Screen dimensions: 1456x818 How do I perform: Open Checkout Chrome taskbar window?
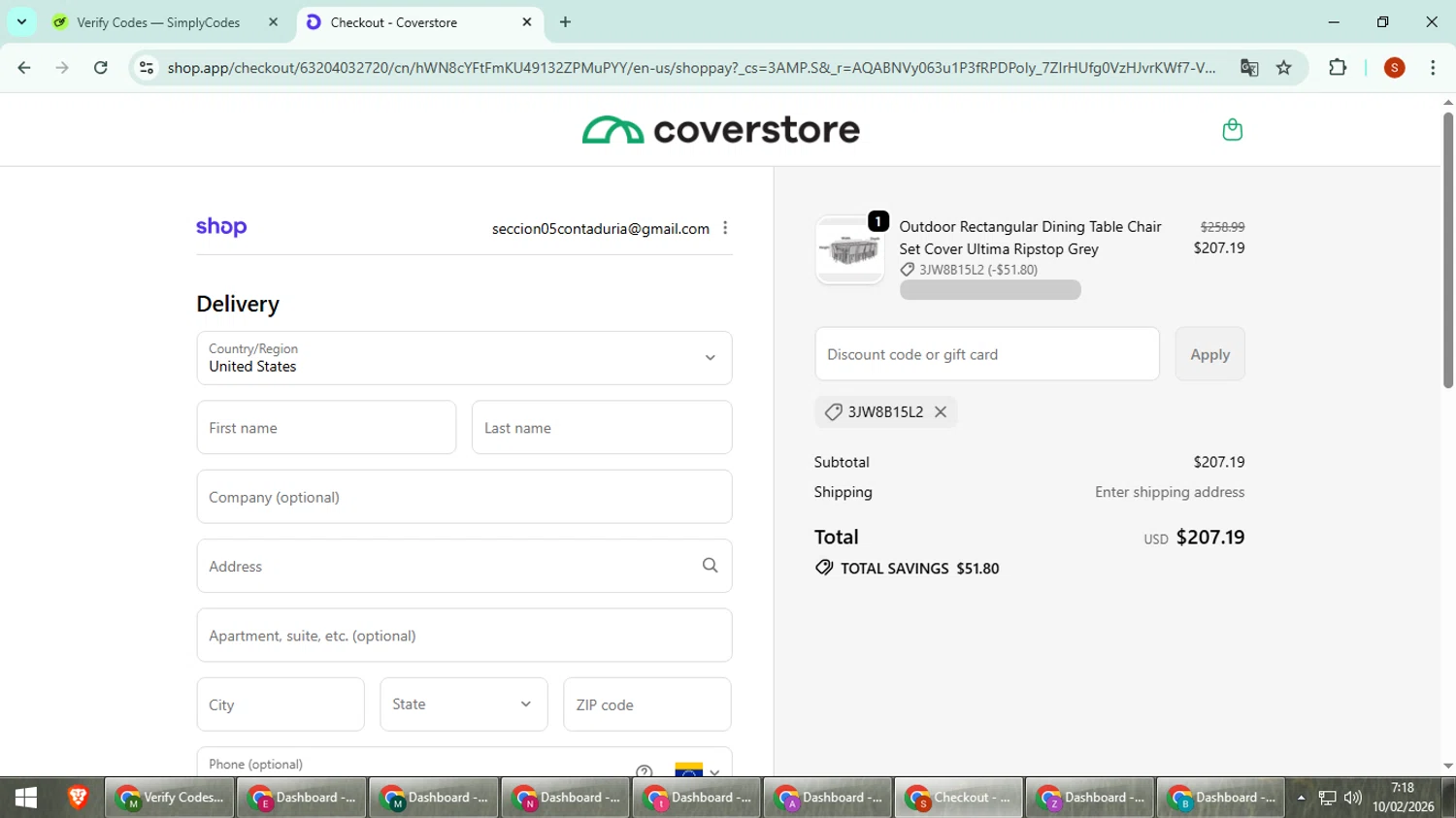[x=959, y=798]
